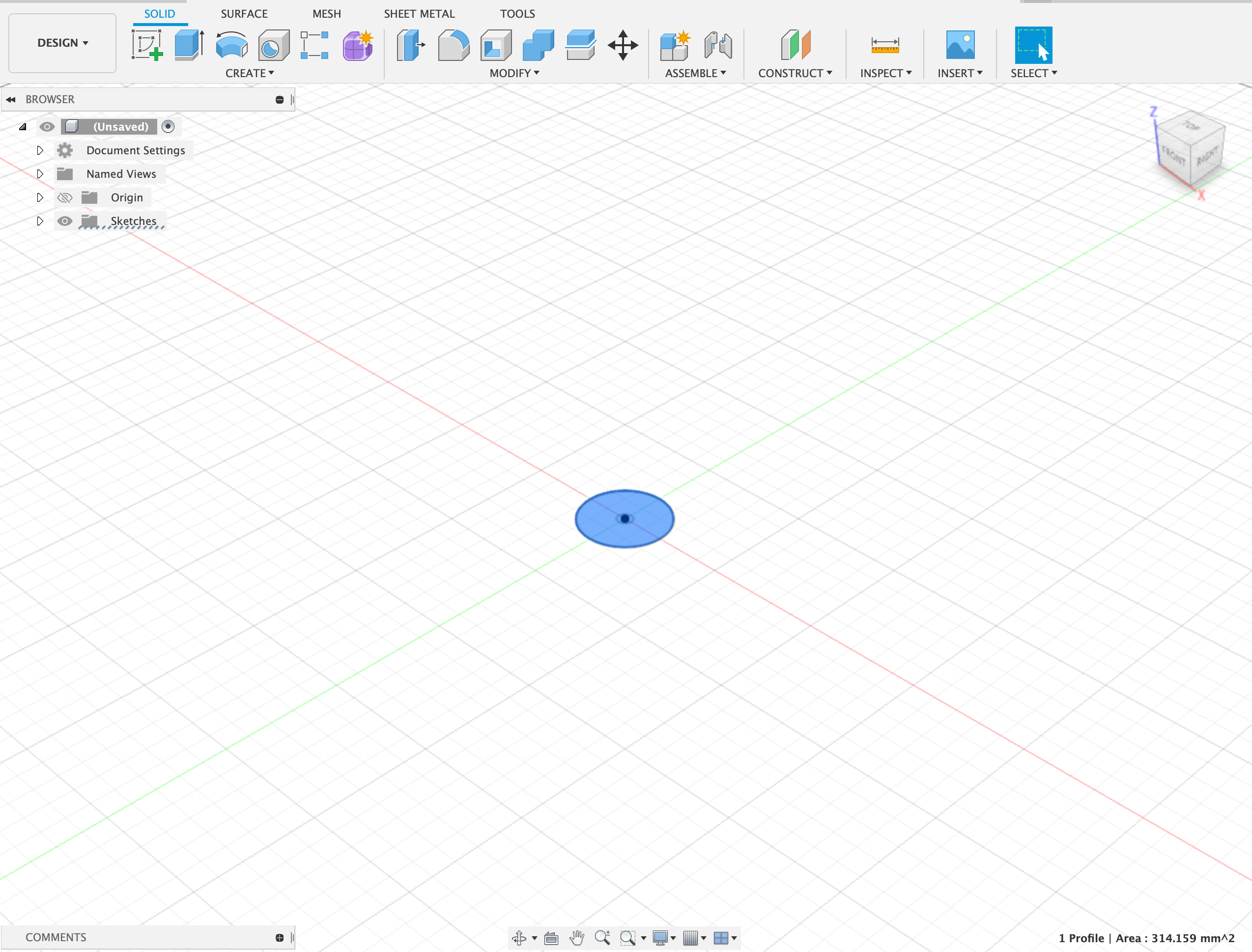
Task: Switch to the TOOLS tab
Action: (517, 14)
